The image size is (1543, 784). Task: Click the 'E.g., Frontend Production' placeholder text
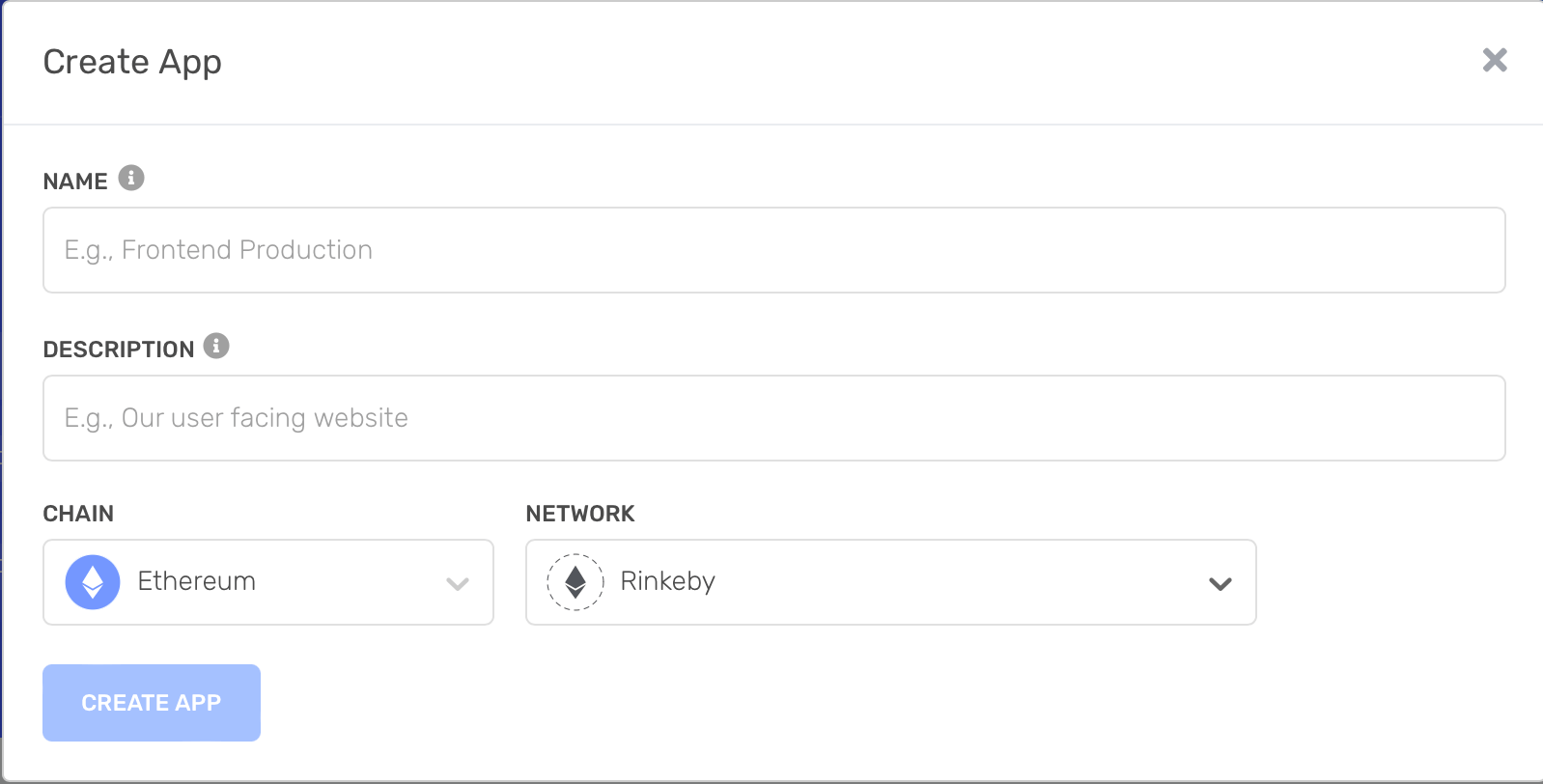pyautogui.click(x=218, y=250)
